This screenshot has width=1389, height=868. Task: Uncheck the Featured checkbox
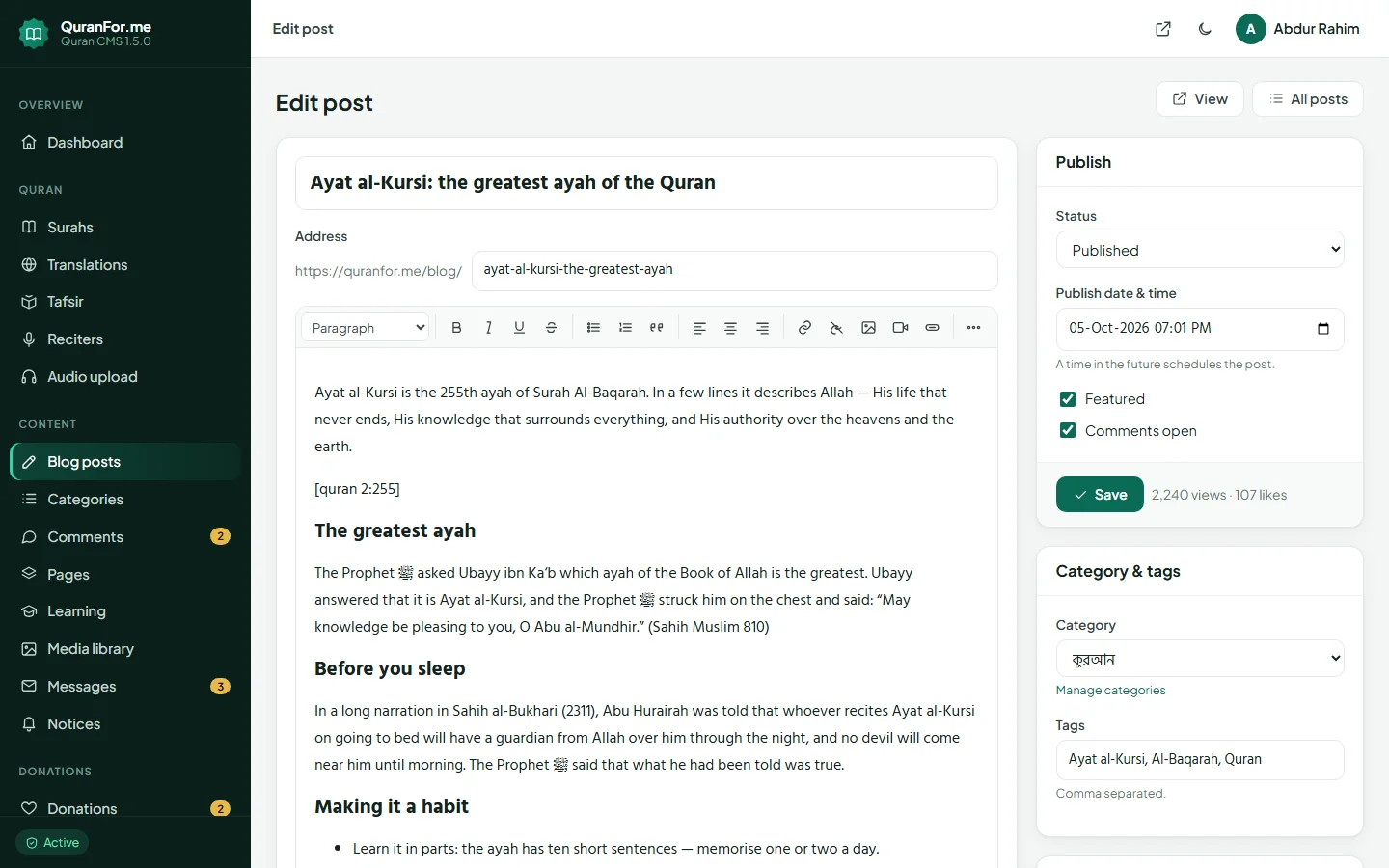pyautogui.click(x=1068, y=399)
